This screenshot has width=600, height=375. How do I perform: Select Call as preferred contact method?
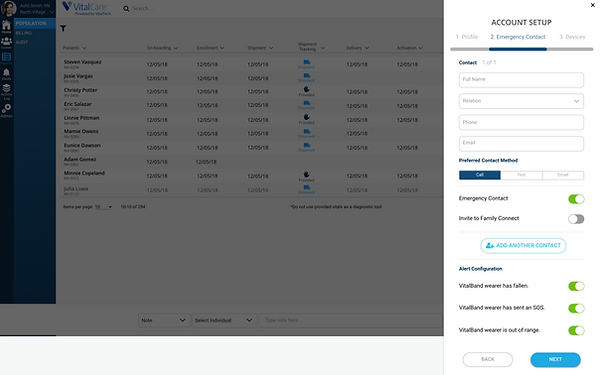(479, 175)
